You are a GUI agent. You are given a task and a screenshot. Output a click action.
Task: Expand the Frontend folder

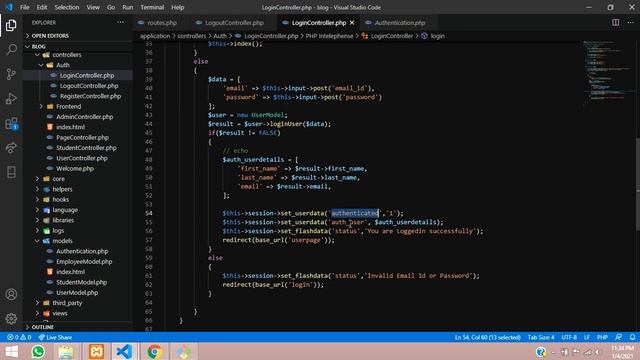click(68, 107)
